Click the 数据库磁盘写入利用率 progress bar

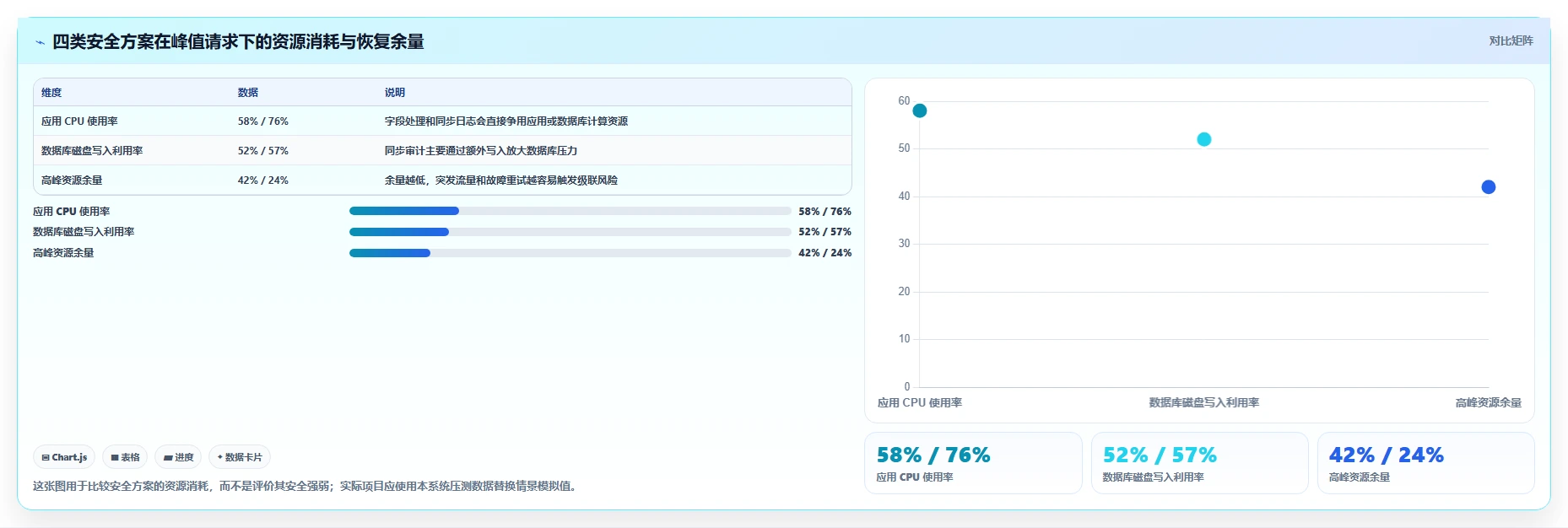click(x=570, y=232)
